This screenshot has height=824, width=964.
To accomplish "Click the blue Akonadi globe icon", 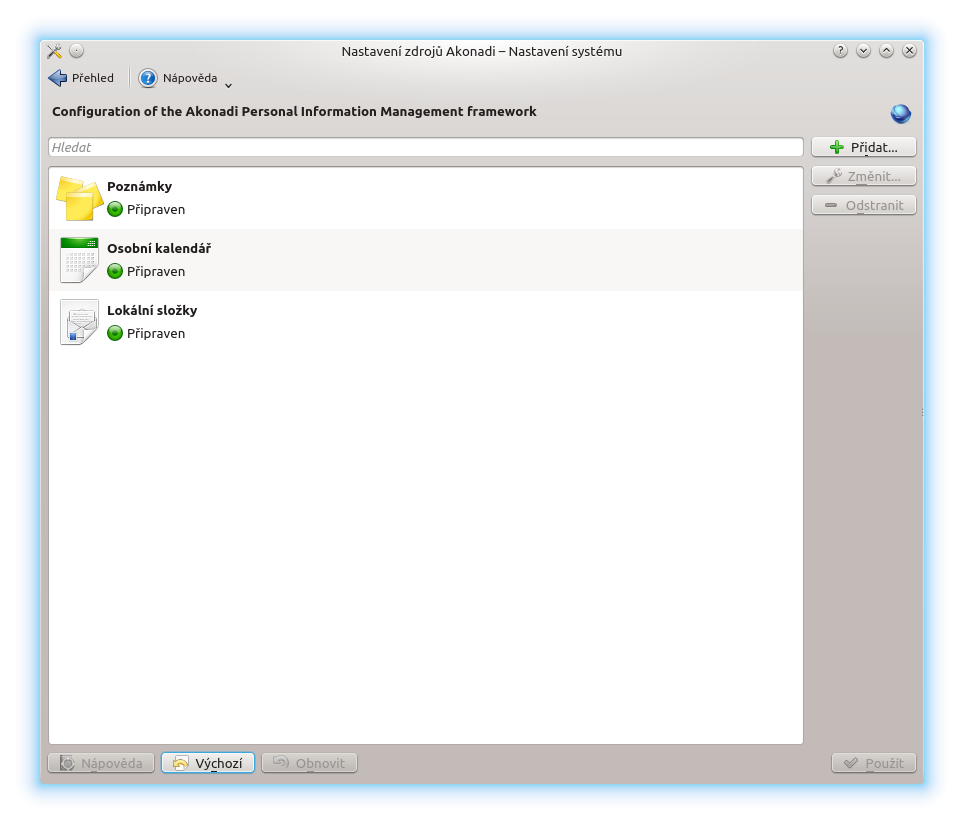I will [x=900, y=114].
